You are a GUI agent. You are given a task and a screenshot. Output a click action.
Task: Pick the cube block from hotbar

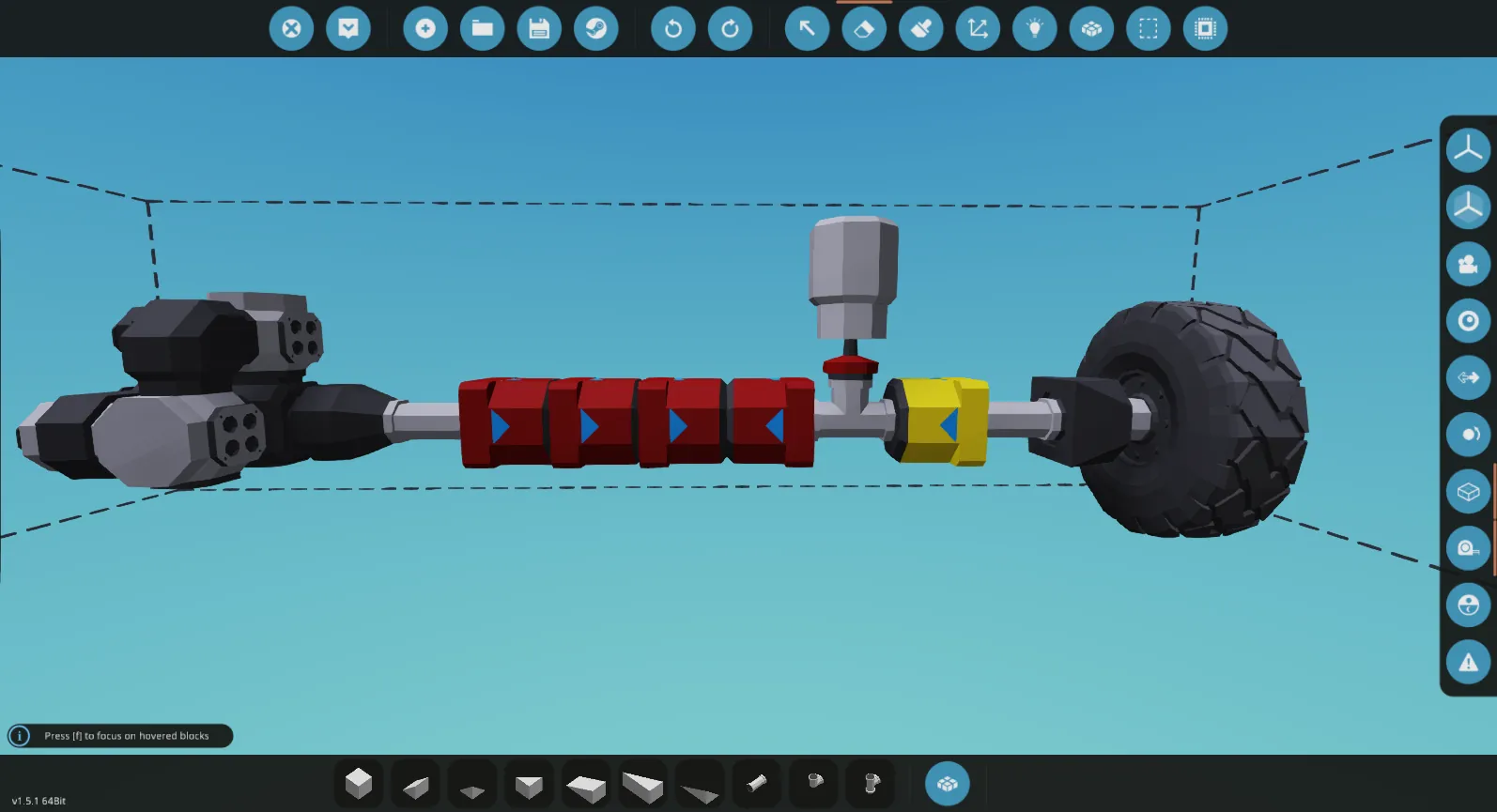[359, 784]
